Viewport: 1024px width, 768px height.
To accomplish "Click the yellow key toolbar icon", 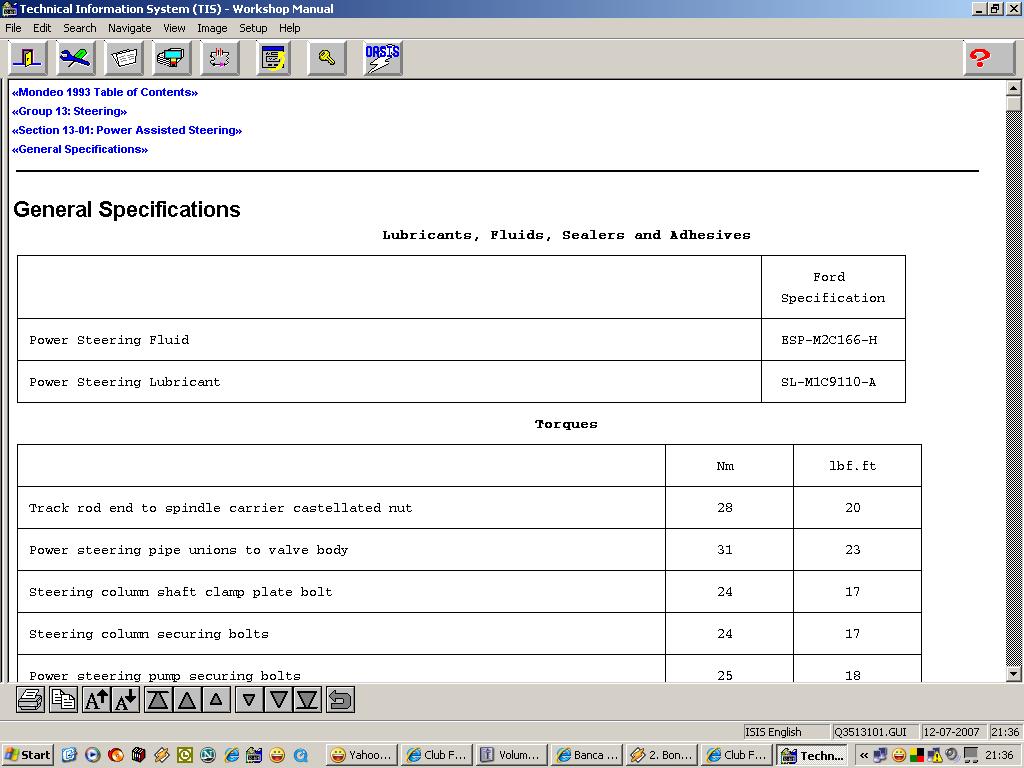I will pos(327,58).
